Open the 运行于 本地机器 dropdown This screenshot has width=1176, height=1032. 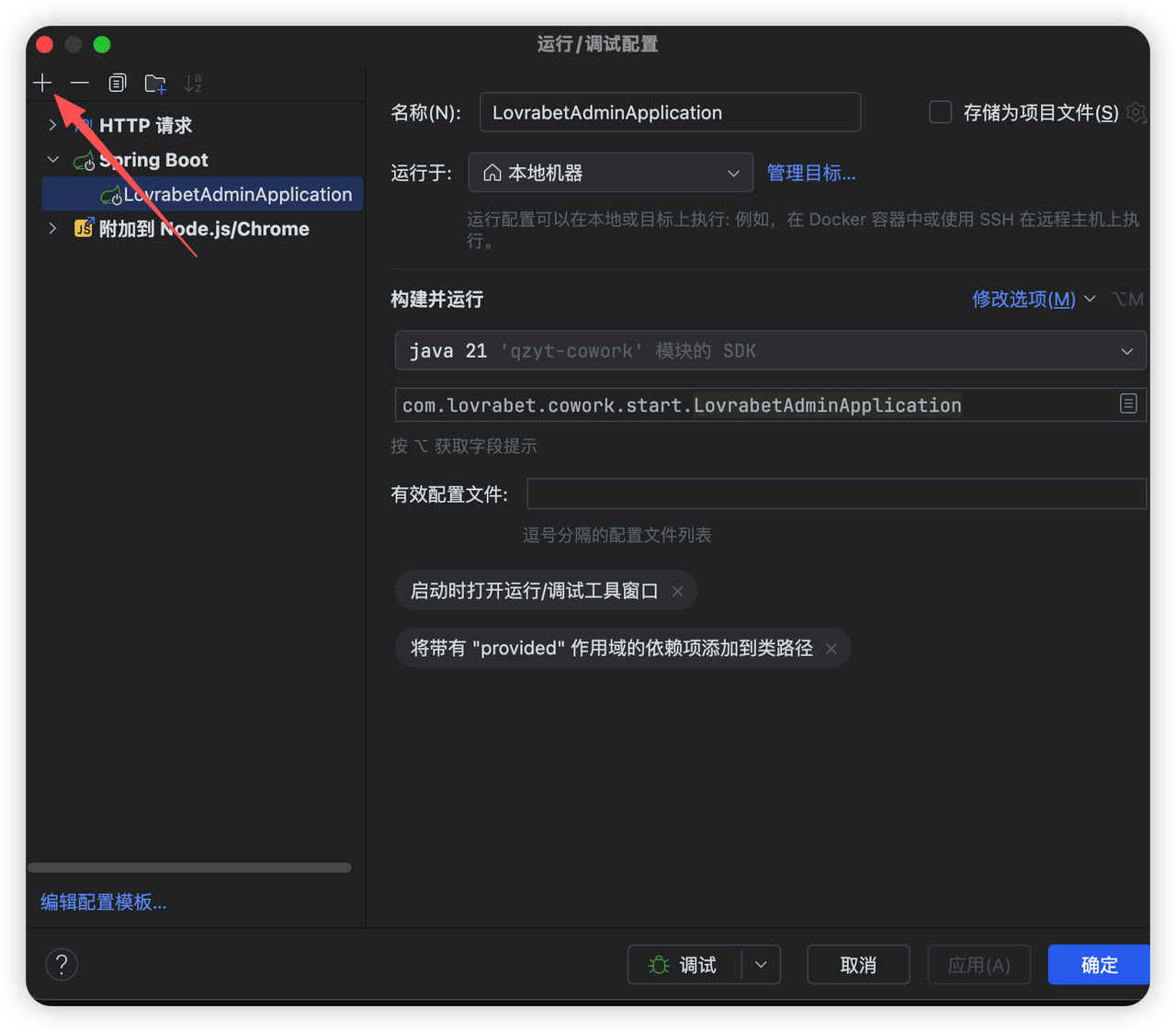611,173
